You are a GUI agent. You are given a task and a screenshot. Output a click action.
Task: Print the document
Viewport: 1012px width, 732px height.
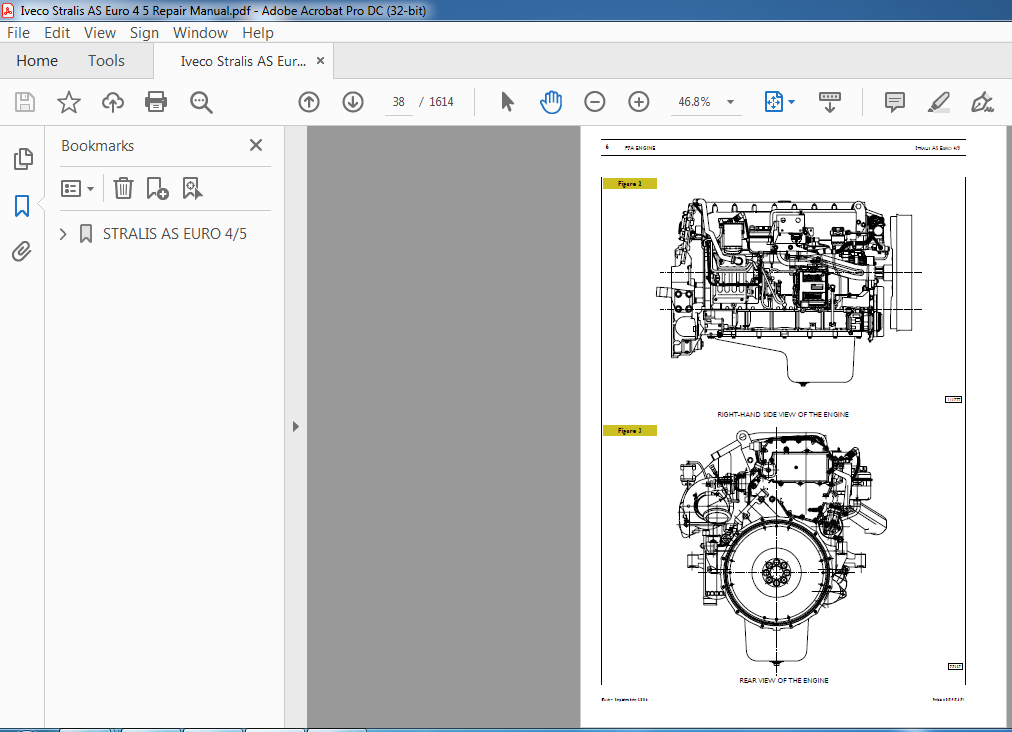tap(156, 102)
